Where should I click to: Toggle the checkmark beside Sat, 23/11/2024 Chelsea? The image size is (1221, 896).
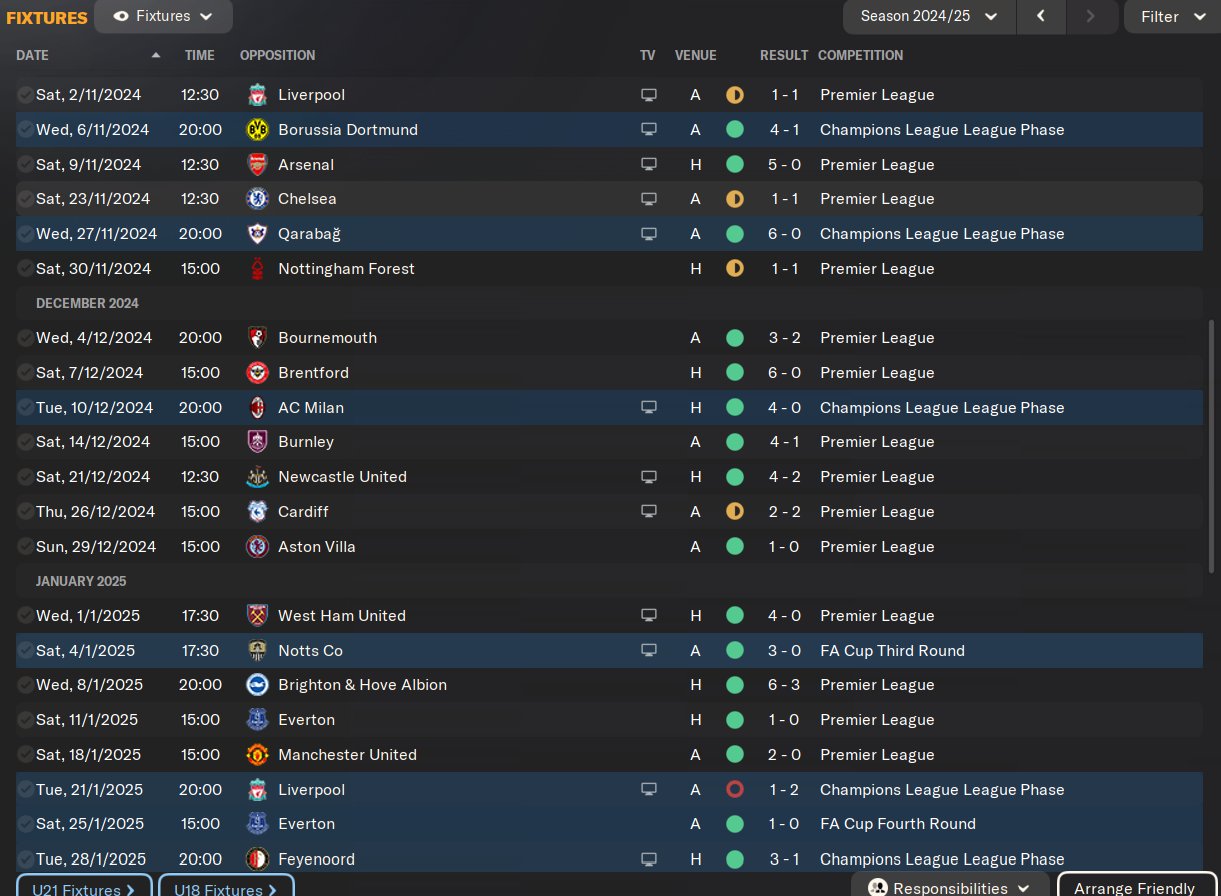(25, 199)
